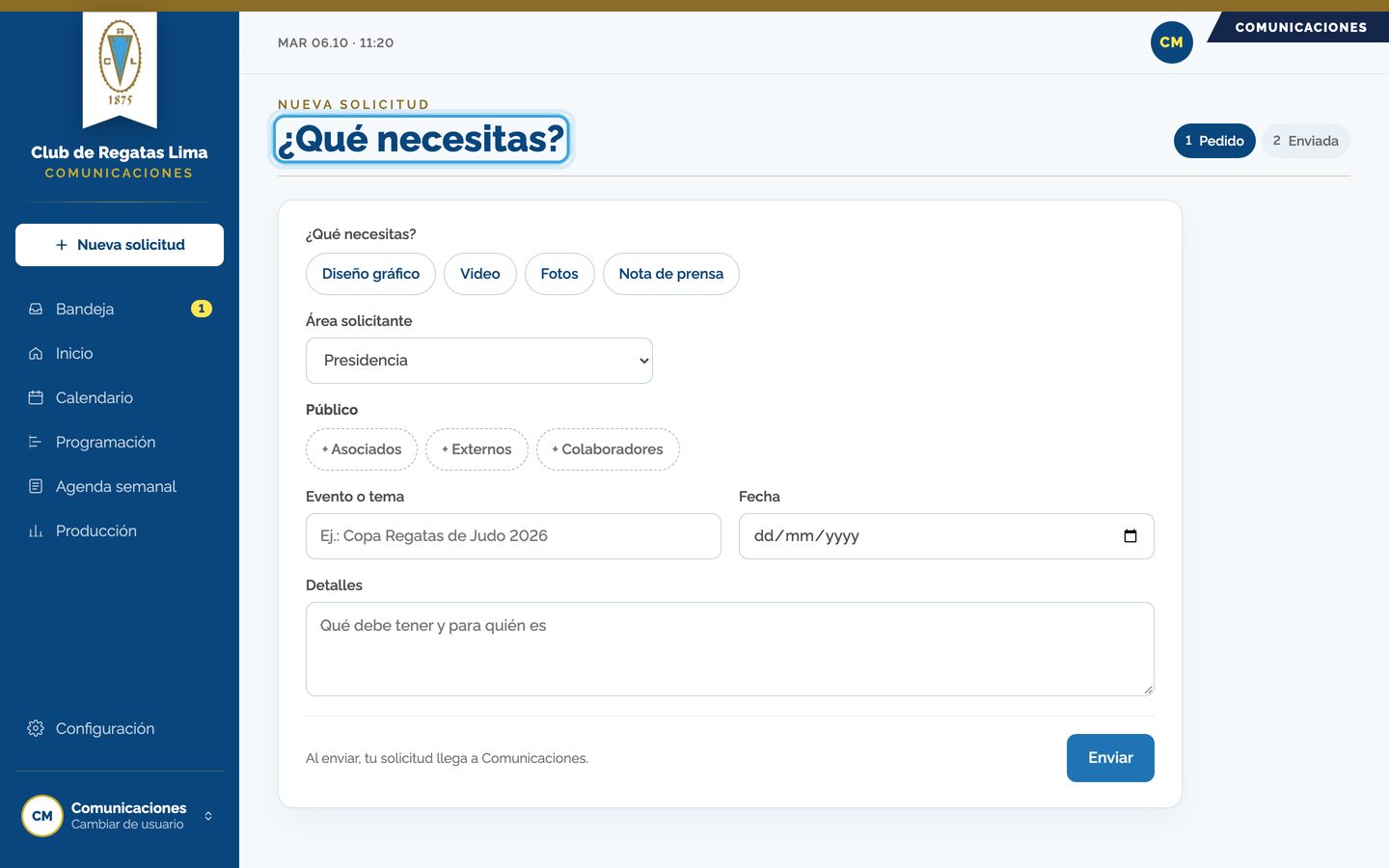
Task: Select the Enviada step tab
Action: (1306, 141)
